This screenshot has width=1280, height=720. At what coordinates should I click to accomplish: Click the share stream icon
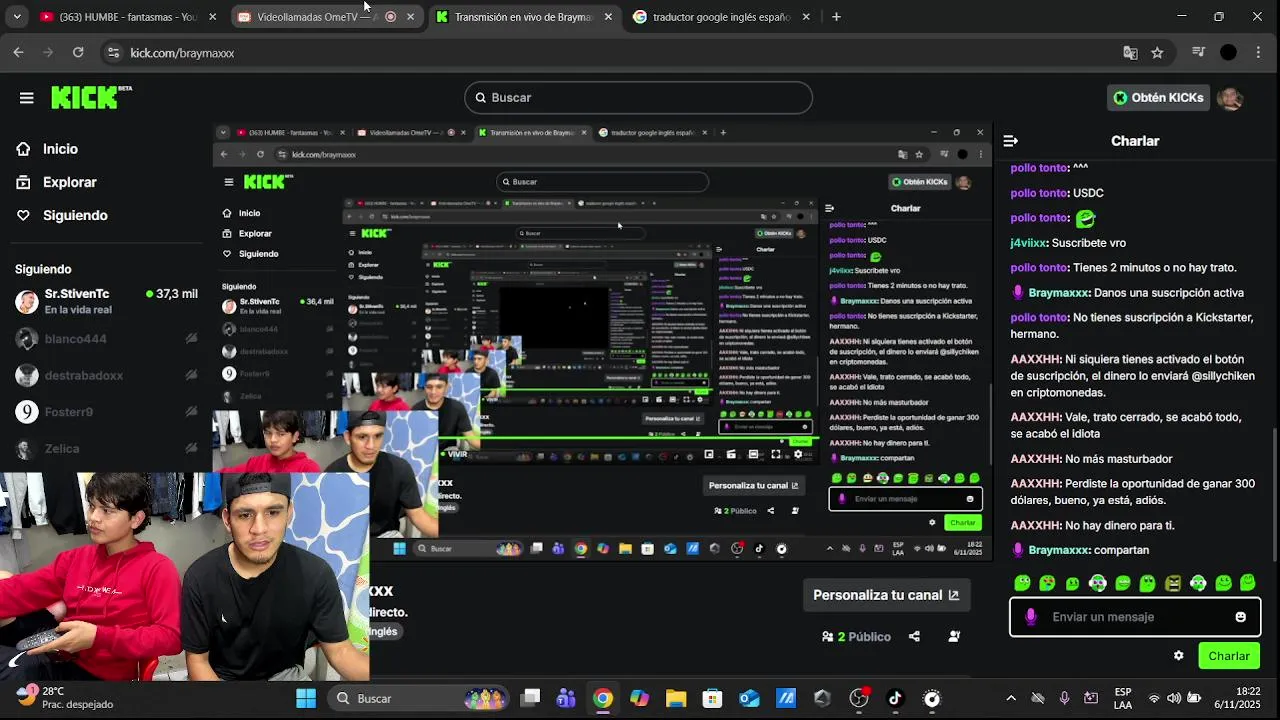tap(914, 637)
